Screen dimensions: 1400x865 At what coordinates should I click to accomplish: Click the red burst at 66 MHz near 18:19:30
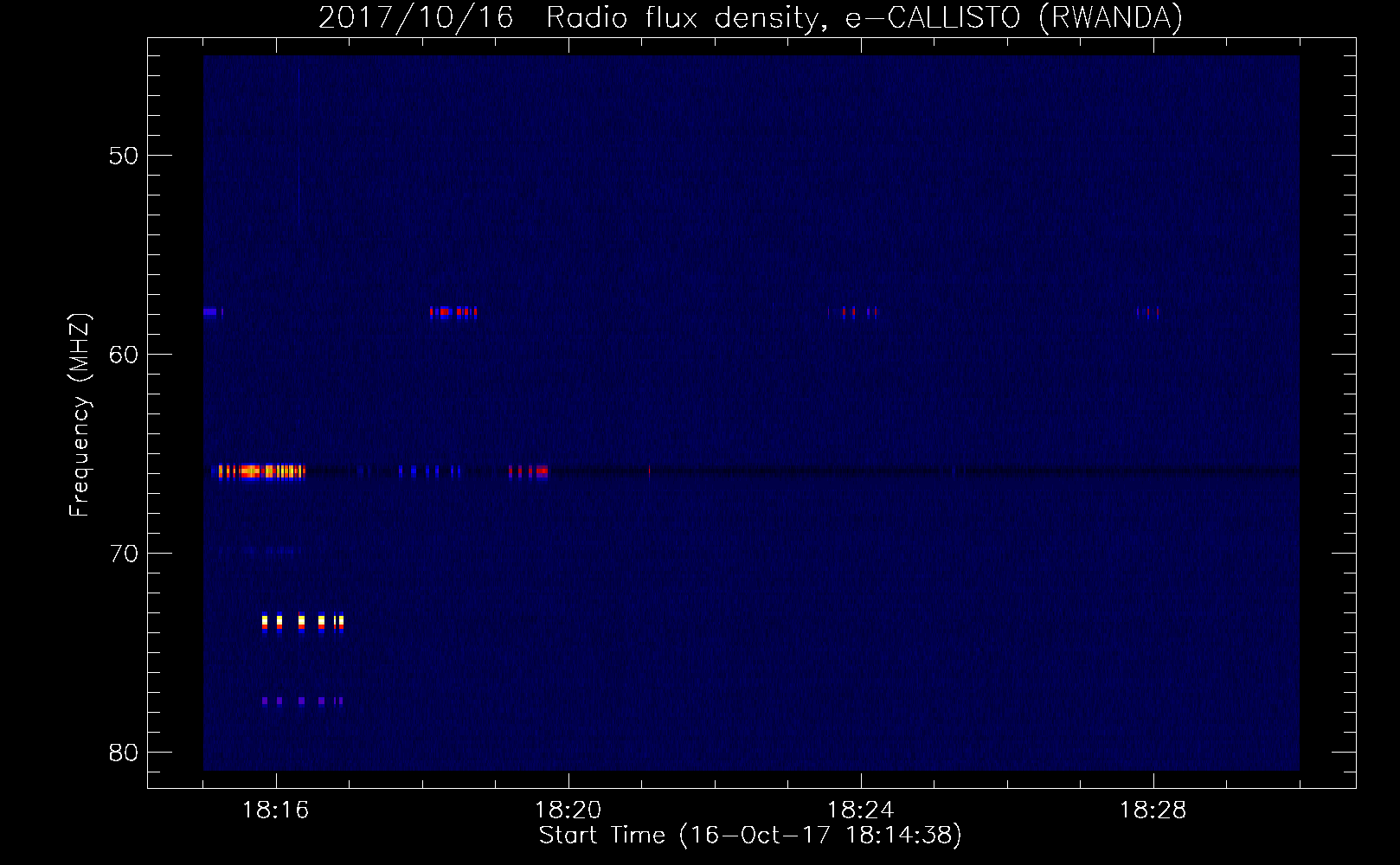coord(528,471)
